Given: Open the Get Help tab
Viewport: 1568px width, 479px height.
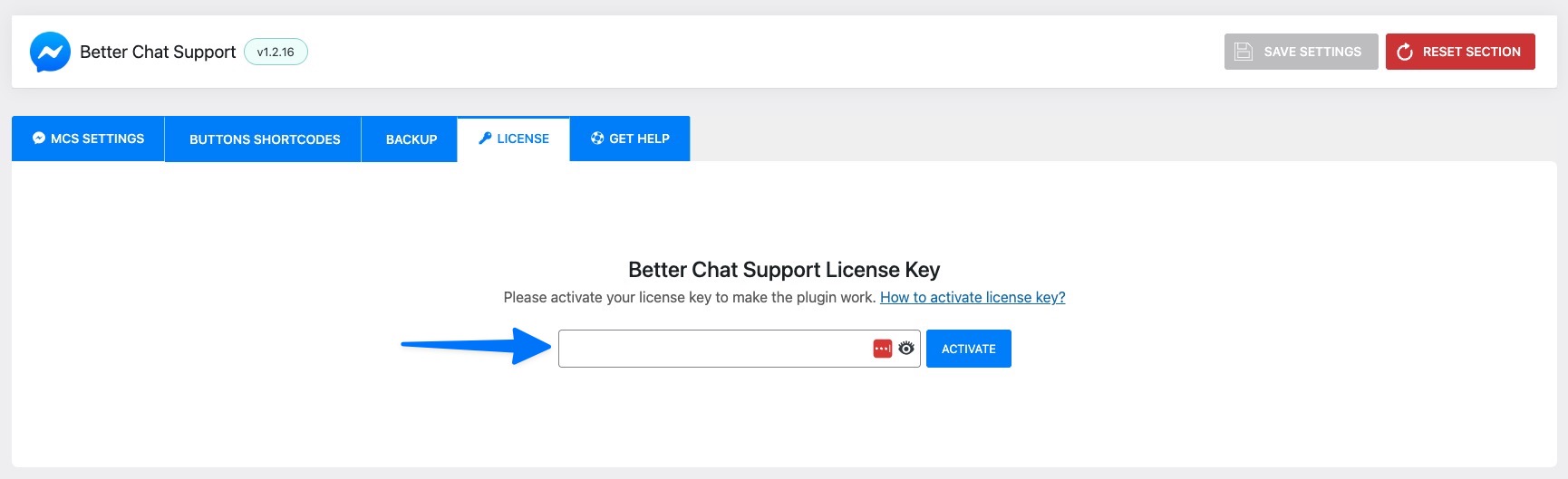Looking at the screenshot, I should coord(639,139).
